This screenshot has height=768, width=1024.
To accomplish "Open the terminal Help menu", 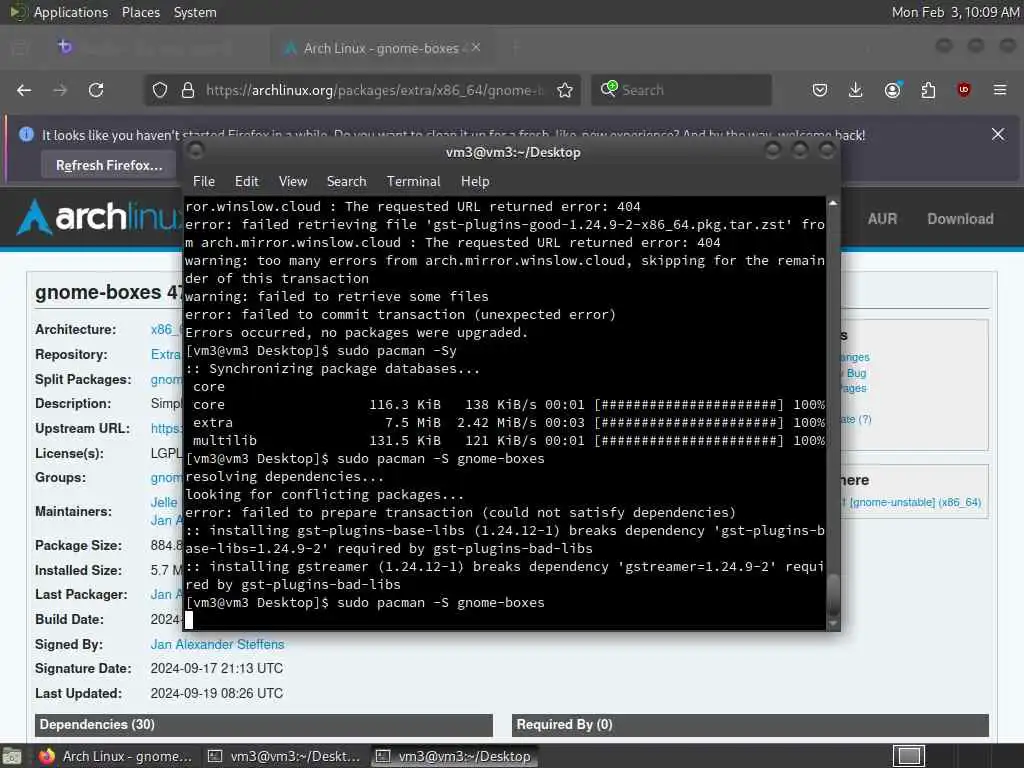I will [x=475, y=182].
